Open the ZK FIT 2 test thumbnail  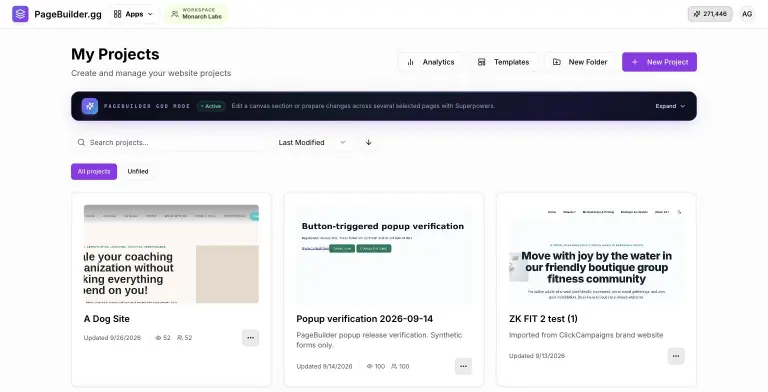tap(596, 254)
